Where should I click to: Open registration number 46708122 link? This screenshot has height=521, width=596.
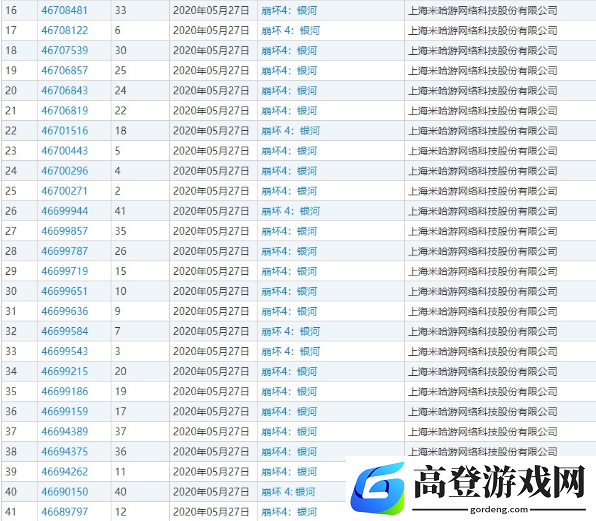[x=64, y=30]
